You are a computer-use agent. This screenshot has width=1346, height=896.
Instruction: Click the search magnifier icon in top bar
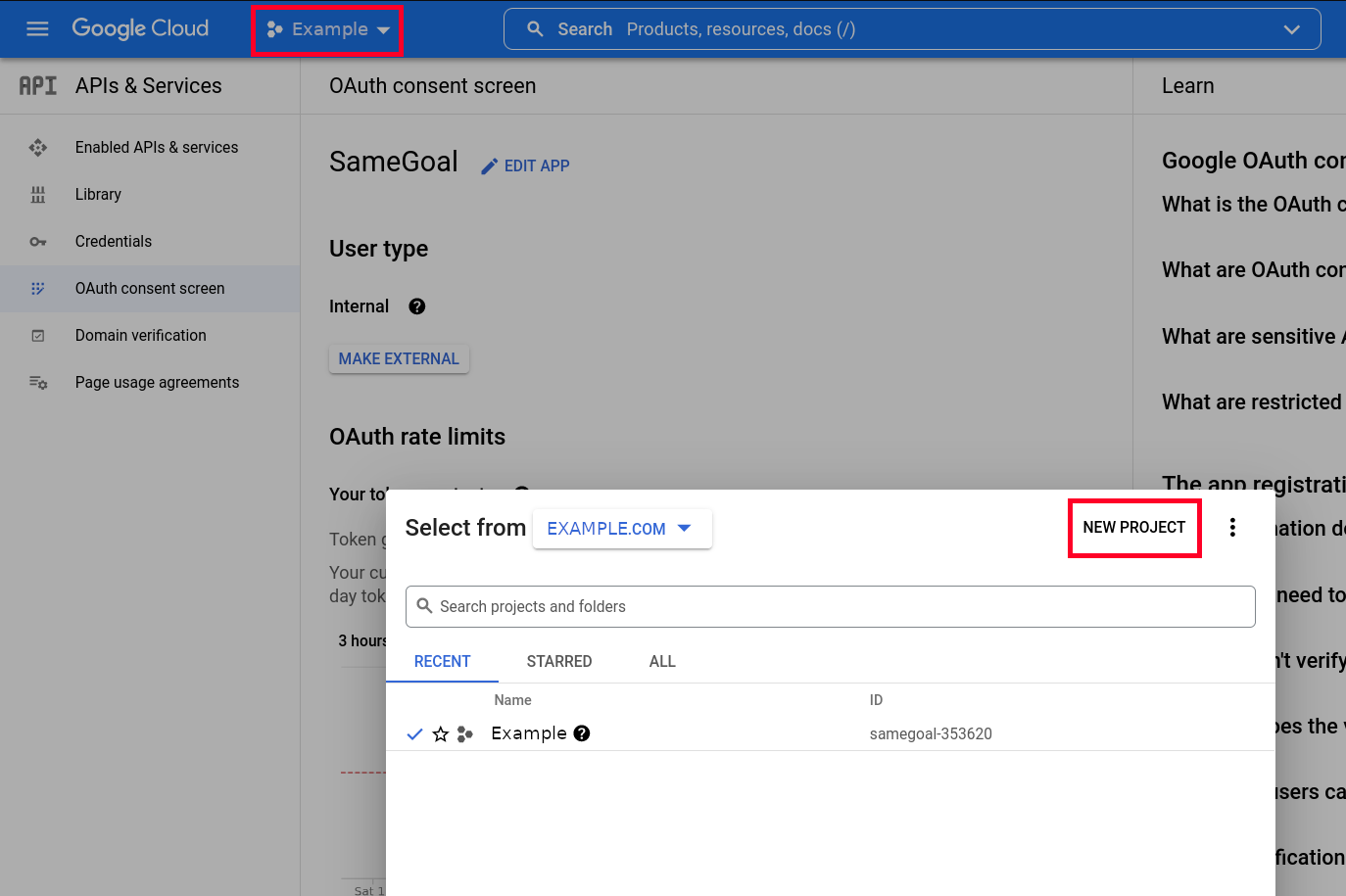point(535,29)
